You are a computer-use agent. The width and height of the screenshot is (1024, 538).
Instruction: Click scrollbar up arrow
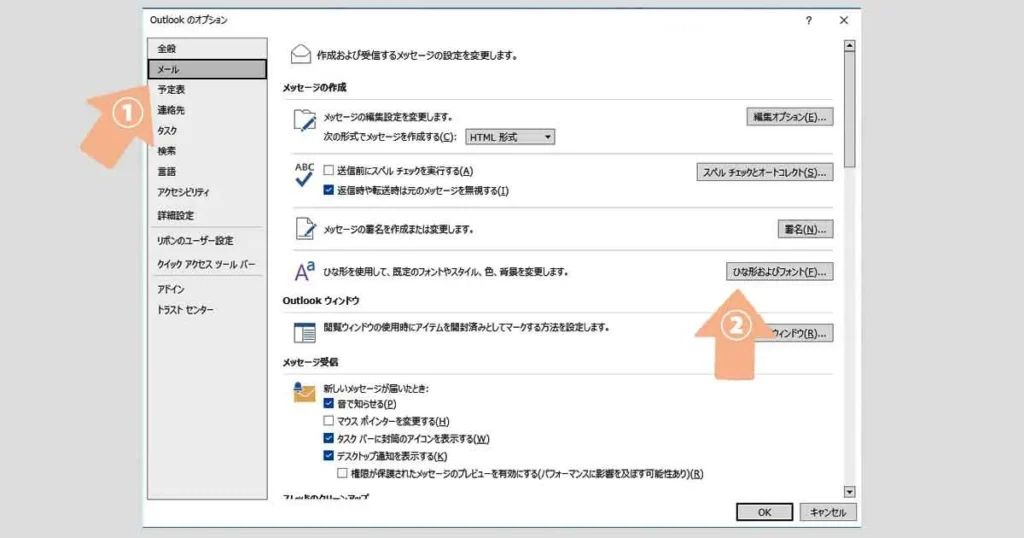pos(849,46)
